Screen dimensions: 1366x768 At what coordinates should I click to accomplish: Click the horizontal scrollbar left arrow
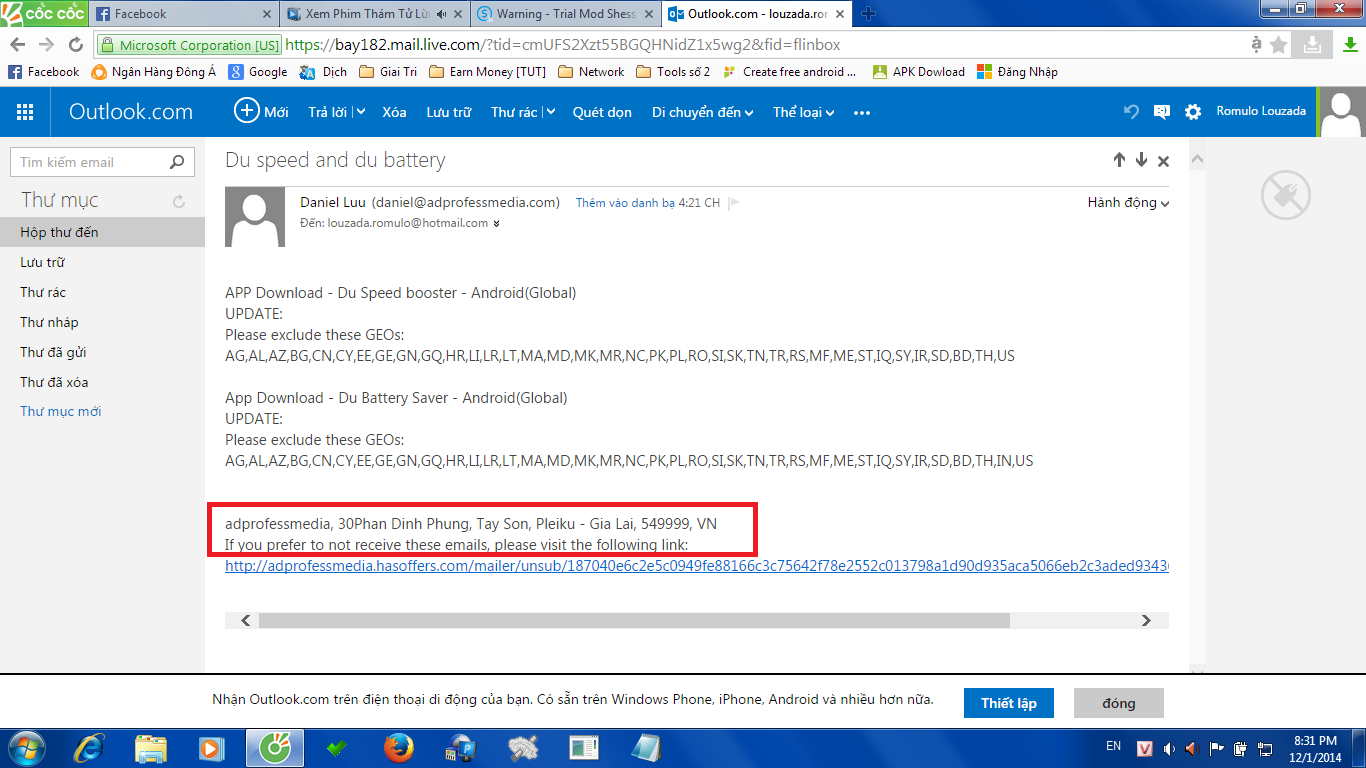coord(246,621)
